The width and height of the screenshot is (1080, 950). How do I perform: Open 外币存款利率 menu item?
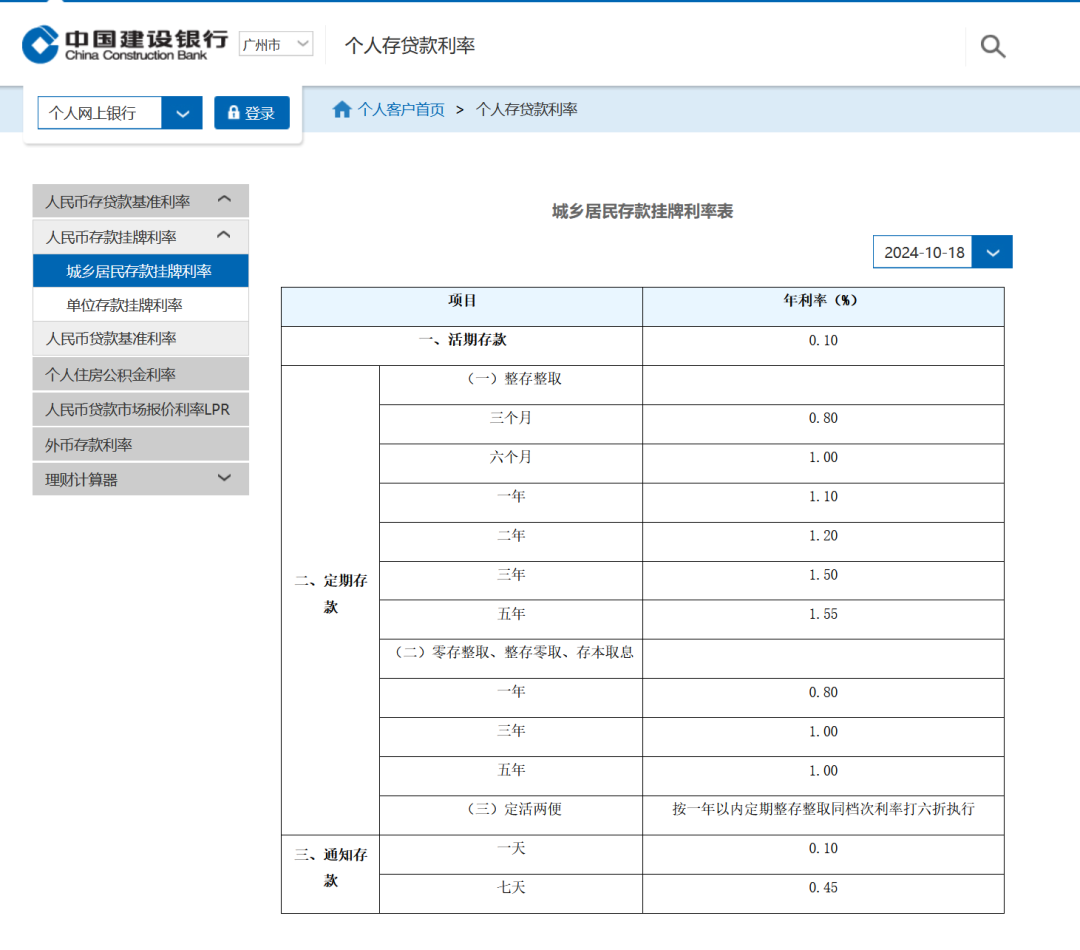89,445
